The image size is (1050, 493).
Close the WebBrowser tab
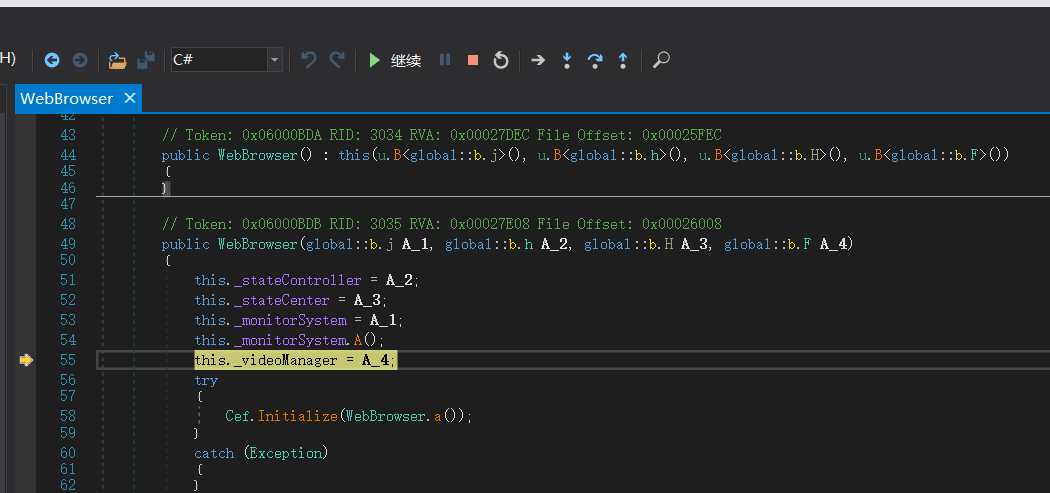coord(130,98)
